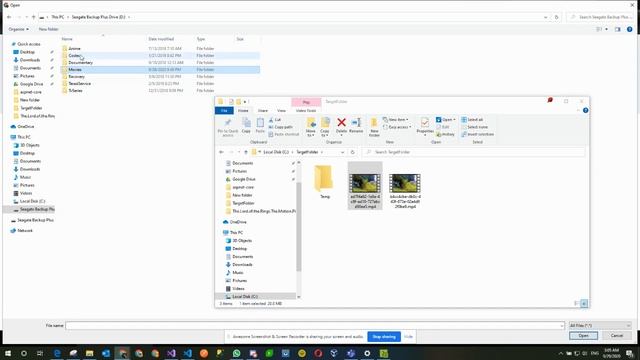The width and height of the screenshot is (640, 360).
Task: Open WhatsApp from the taskbar
Action: tap(236, 353)
